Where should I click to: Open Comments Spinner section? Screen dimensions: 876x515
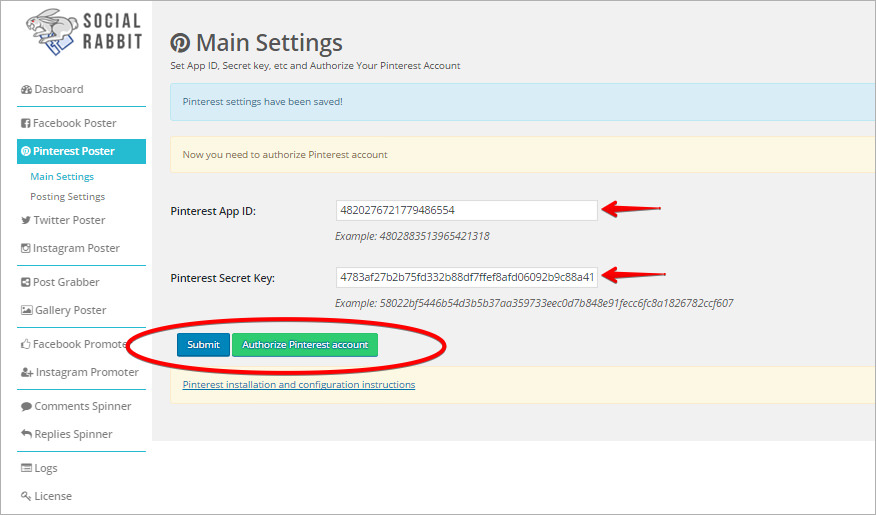pos(82,406)
